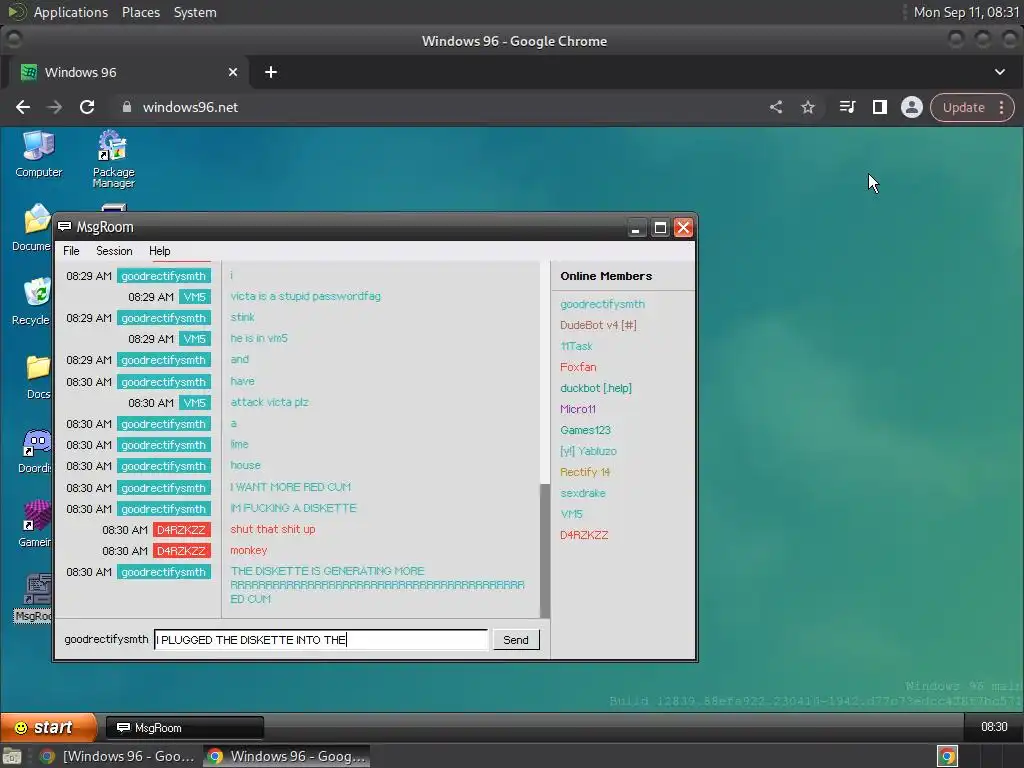Click the MsgRoom taskbar button
This screenshot has width=1024, height=768.
point(185,728)
